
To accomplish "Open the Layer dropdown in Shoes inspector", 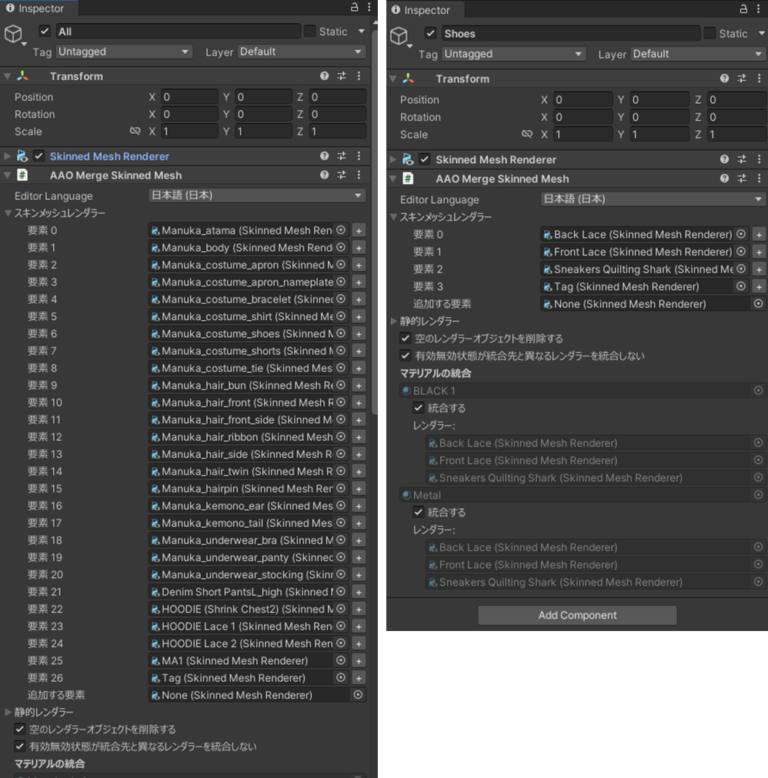I will point(696,54).
